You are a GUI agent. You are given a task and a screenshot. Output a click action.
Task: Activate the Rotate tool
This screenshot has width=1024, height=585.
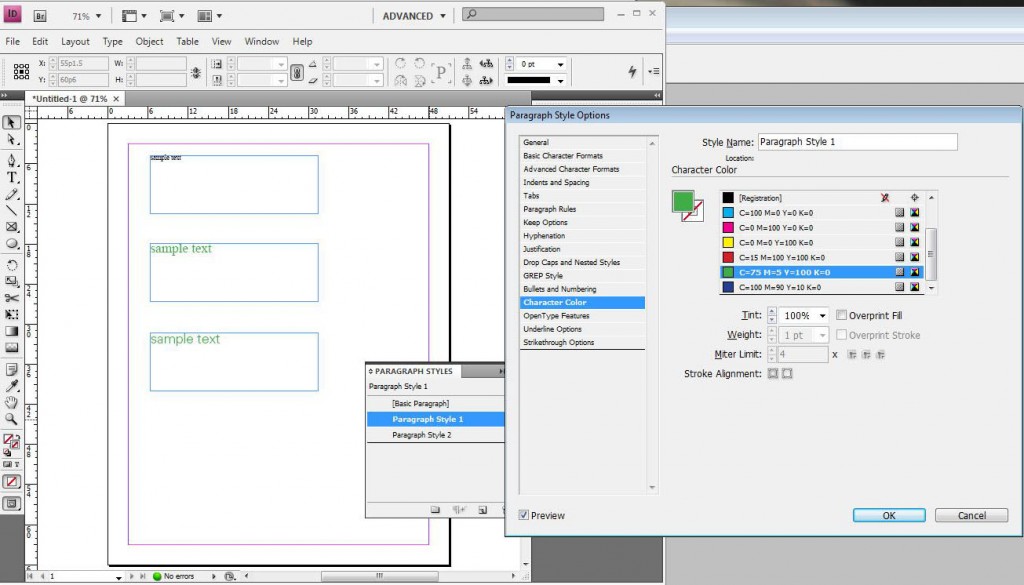click(11, 265)
